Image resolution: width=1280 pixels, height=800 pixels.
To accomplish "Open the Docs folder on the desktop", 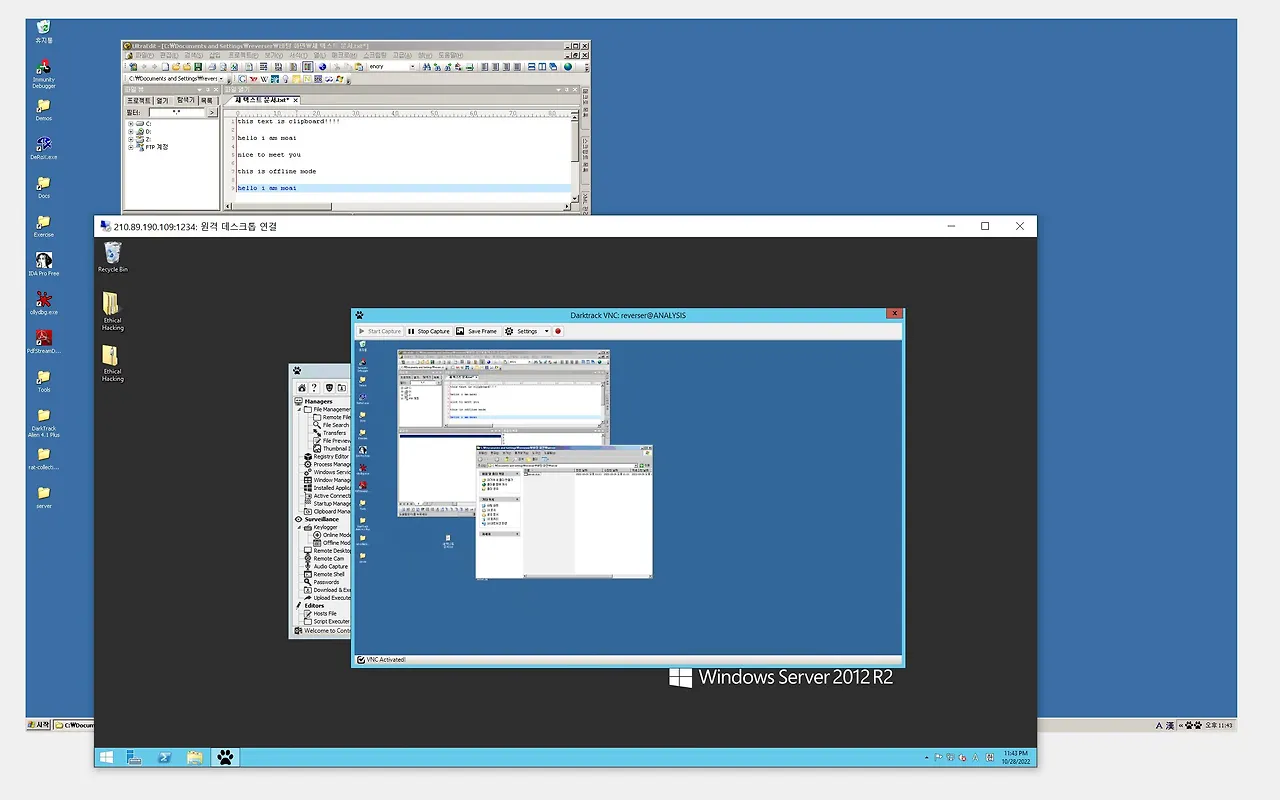I will click(44, 187).
